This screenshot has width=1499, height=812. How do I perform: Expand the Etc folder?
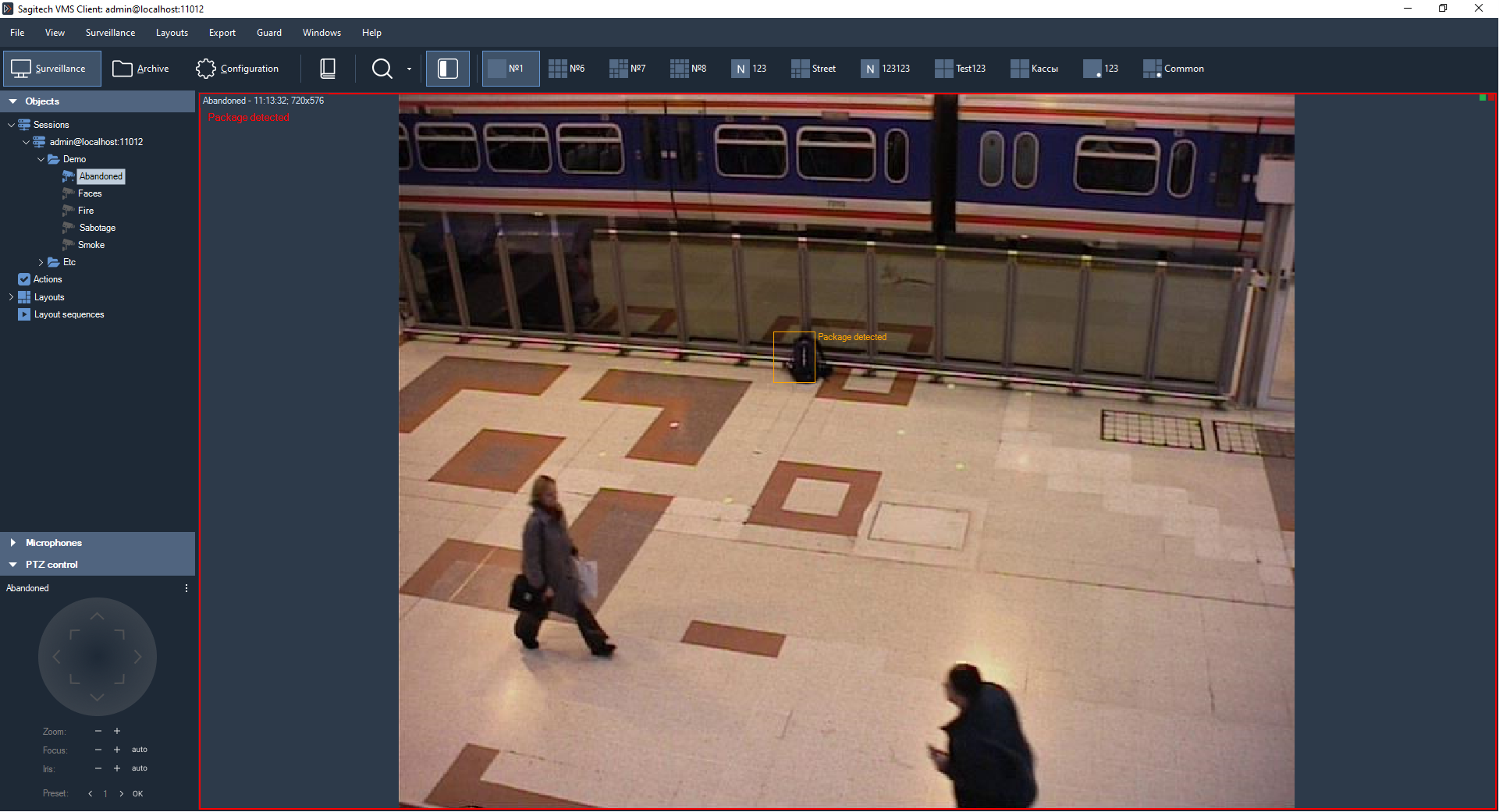point(41,262)
